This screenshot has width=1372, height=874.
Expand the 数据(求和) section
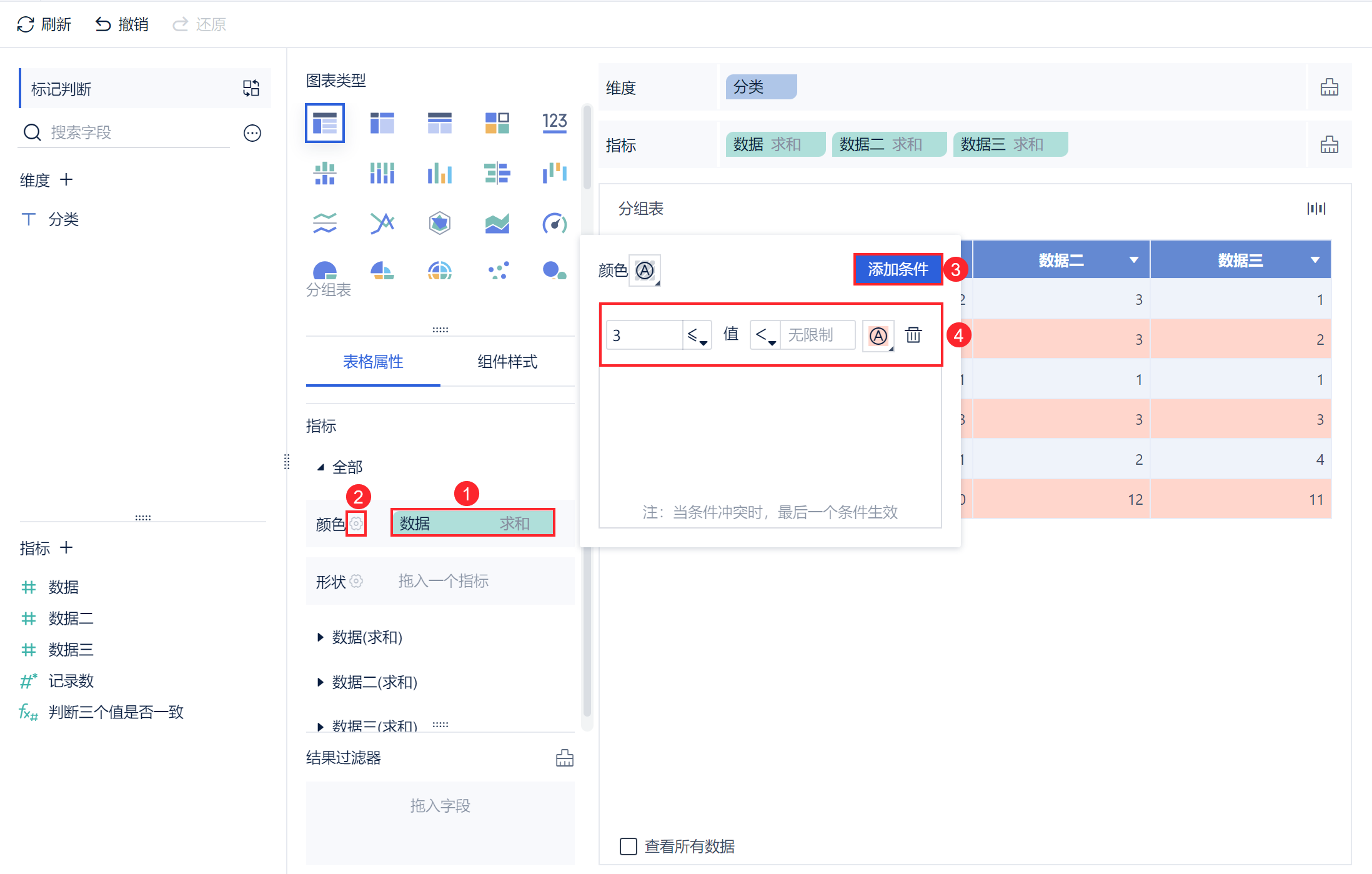[321, 637]
